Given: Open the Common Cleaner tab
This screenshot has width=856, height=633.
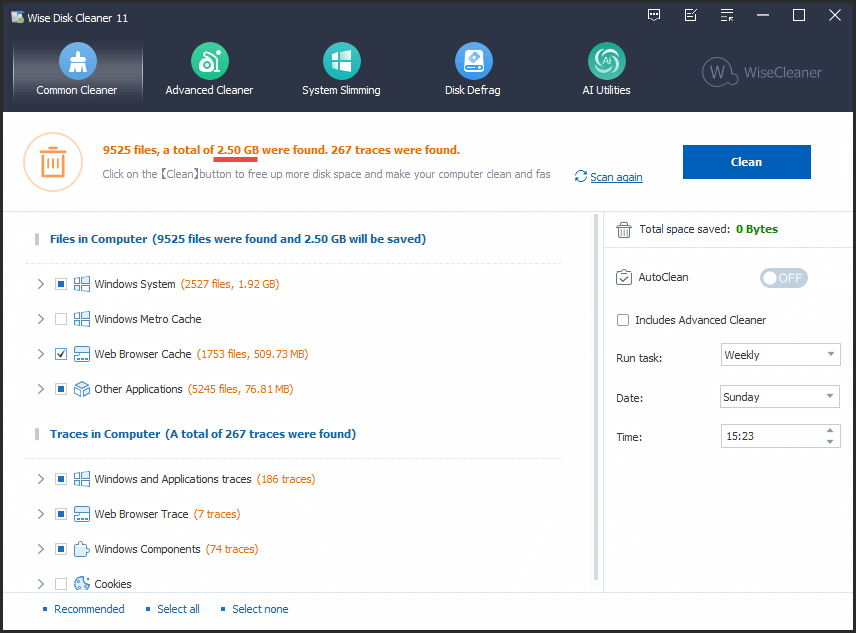Looking at the screenshot, I should click(x=77, y=71).
